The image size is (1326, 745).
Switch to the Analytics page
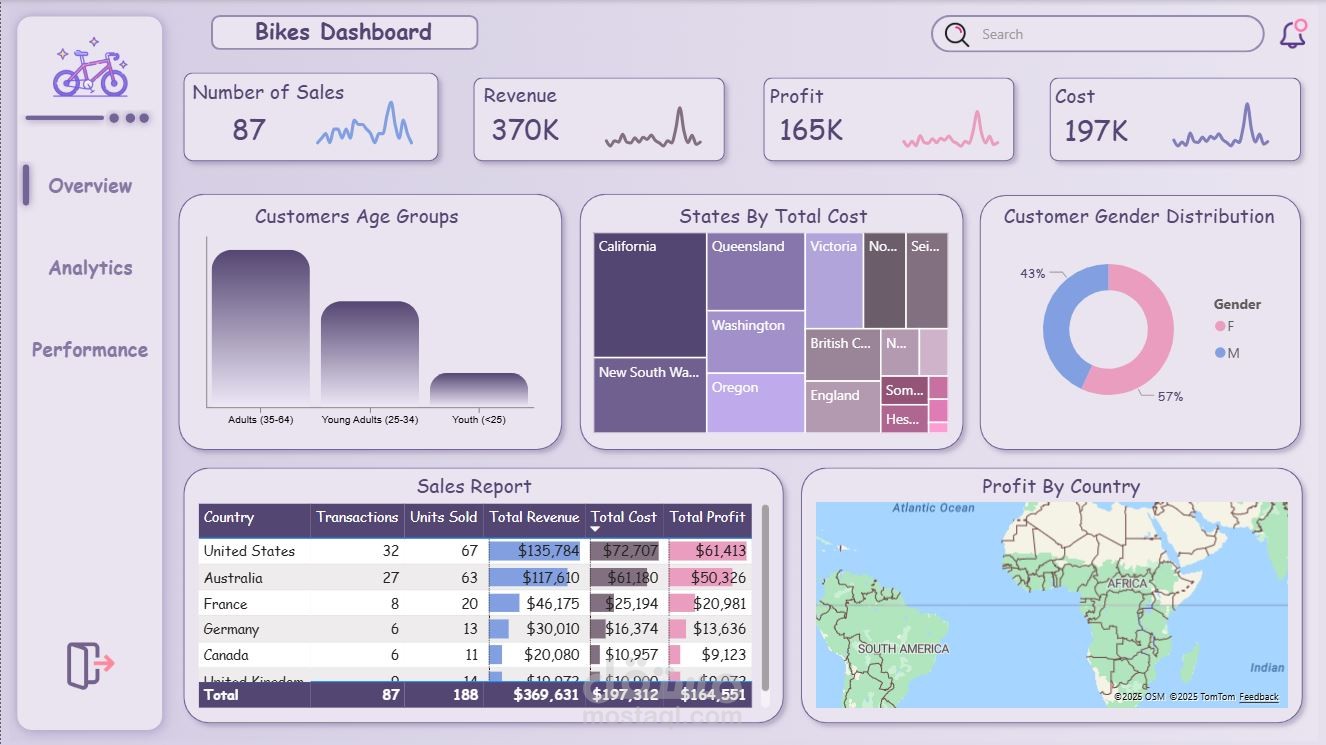point(90,268)
